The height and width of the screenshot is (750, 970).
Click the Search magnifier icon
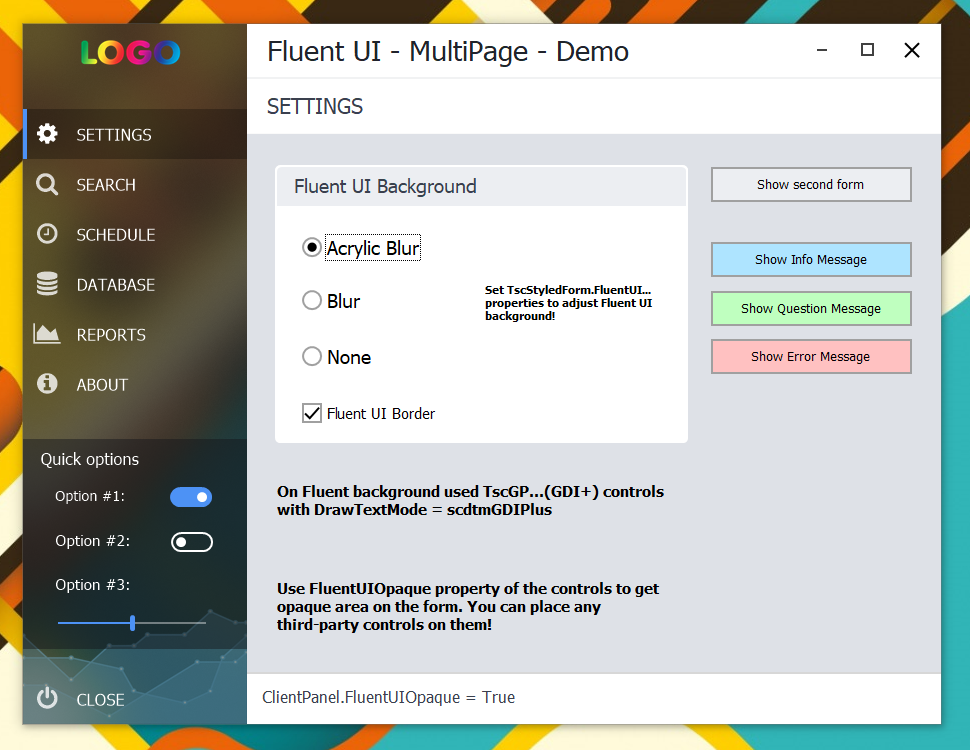point(47,184)
